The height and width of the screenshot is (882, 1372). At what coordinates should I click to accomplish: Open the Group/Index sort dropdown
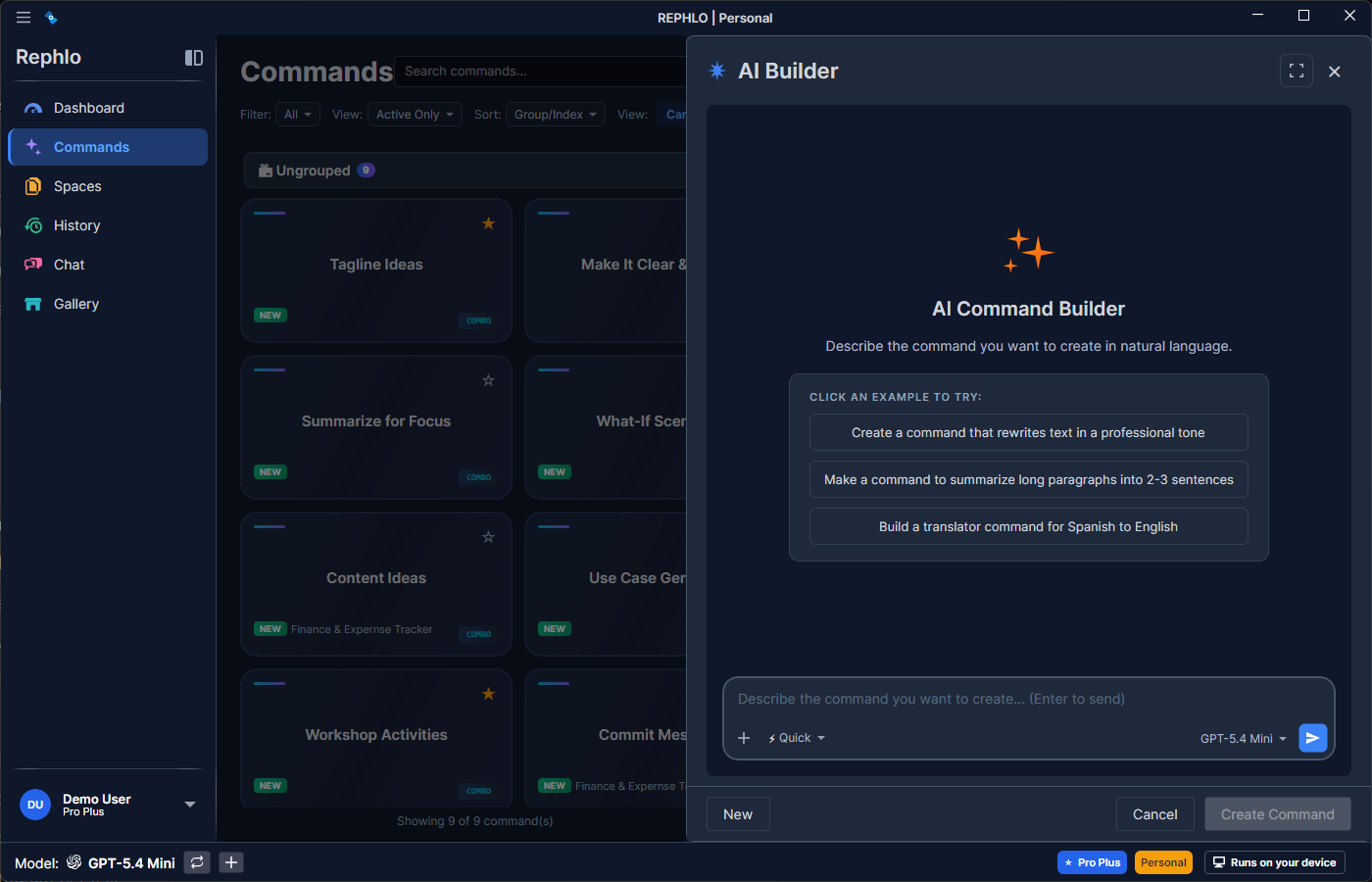pyautogui.click(x=556, y=115)
